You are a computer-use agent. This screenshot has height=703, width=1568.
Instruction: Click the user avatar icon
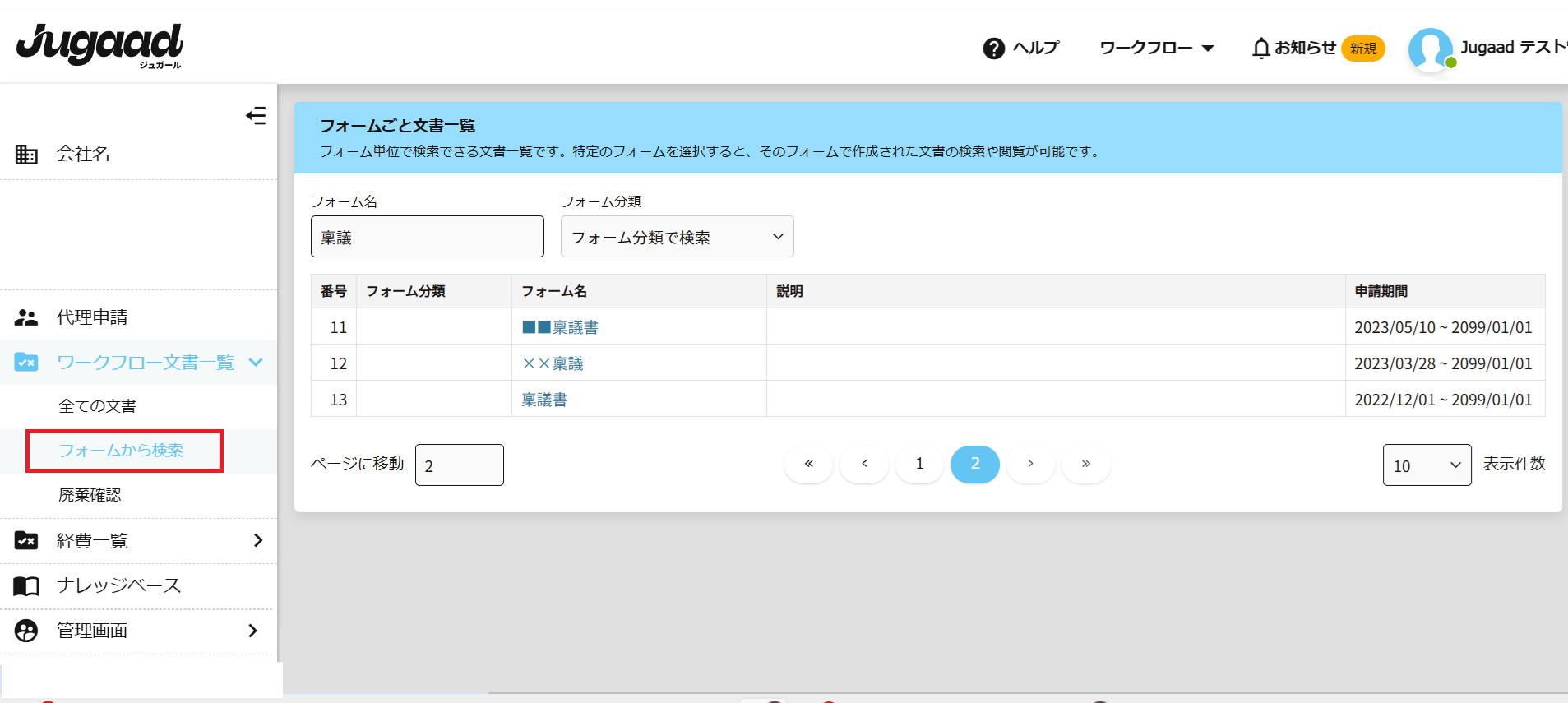[1430, 49]
